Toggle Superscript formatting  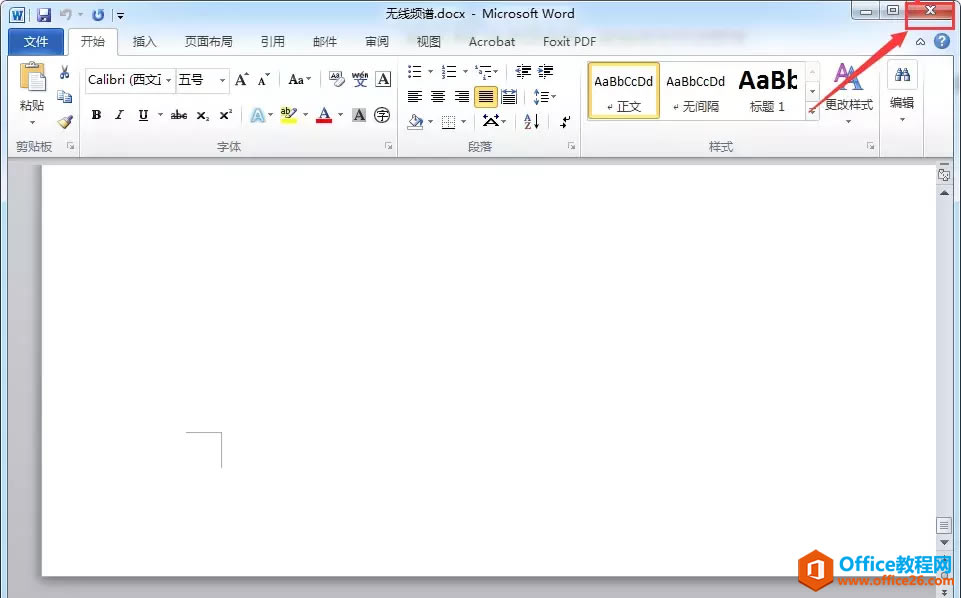(x=226, y=115)
